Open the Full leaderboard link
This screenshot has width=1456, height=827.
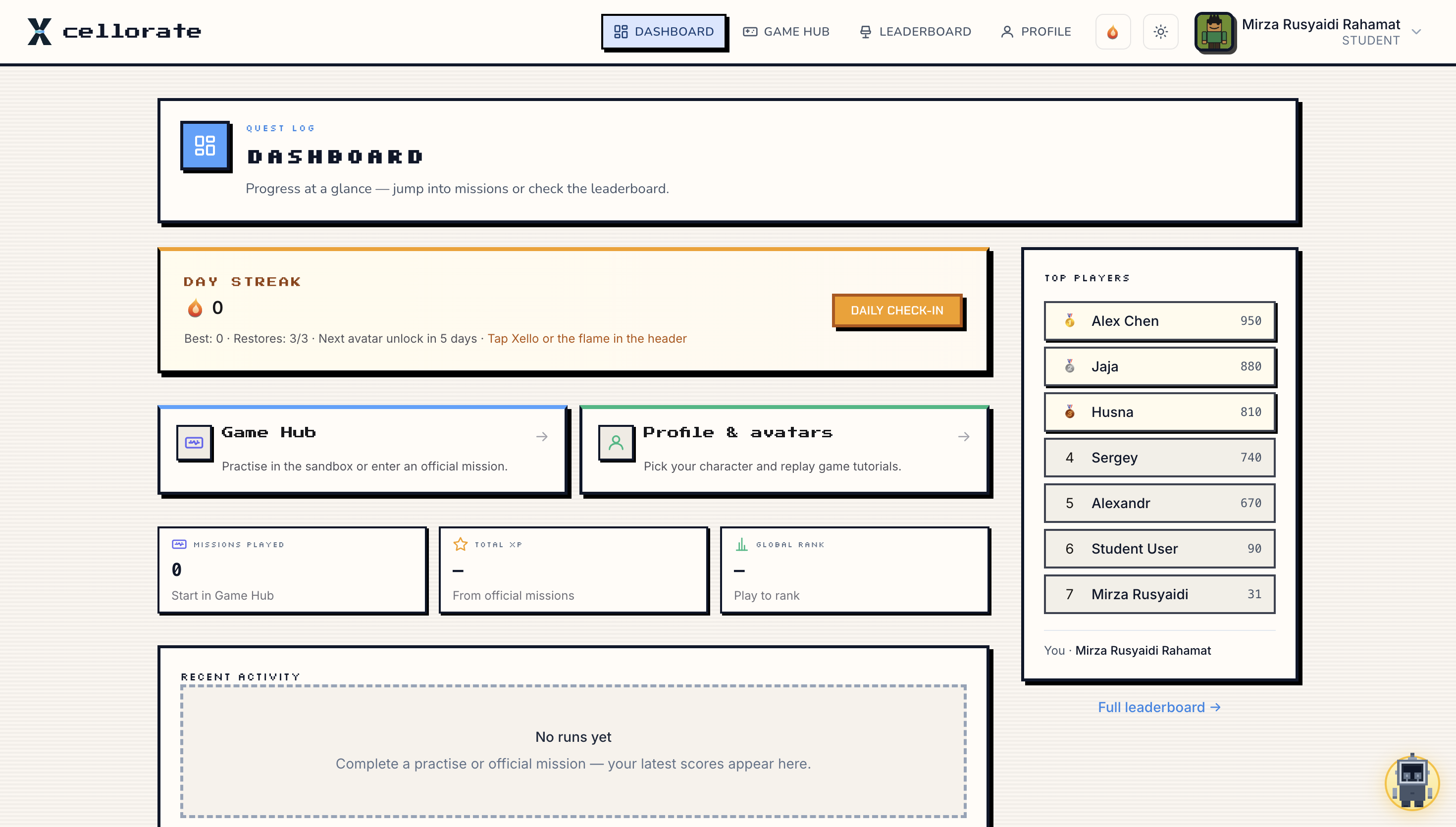(x=1159, y=707)
